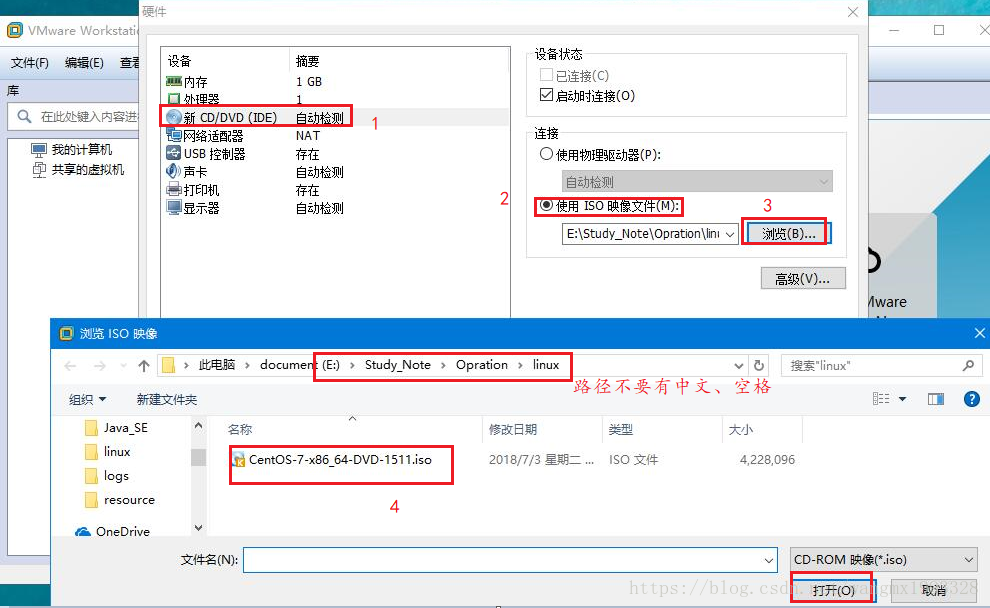Close the 硬件 hardware dialog
Image resolution: width=990 pixels, height=608 pixels.
click(852, 12)
